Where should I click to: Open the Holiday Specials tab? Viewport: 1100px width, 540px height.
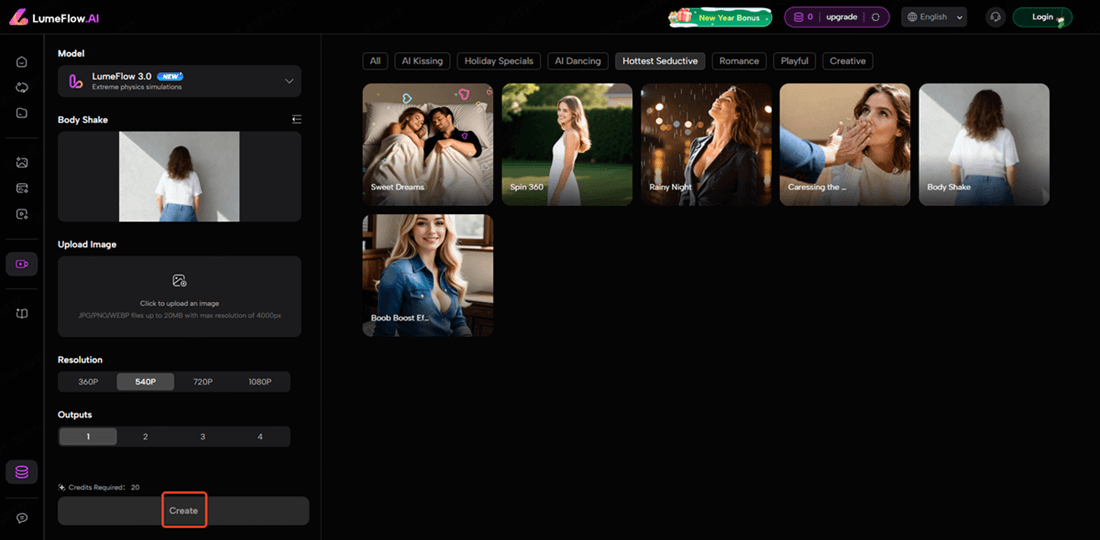click(x=499, y=61)
